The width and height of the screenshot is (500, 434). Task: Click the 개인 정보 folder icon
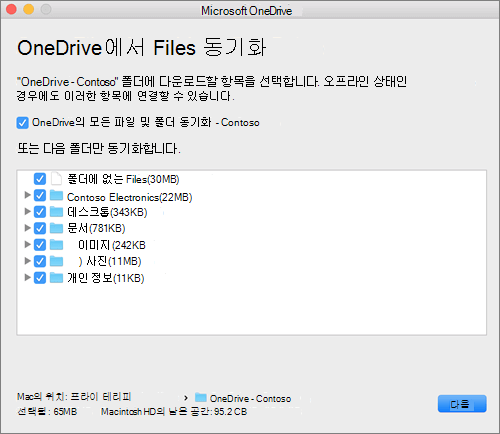tap(56, 277)
